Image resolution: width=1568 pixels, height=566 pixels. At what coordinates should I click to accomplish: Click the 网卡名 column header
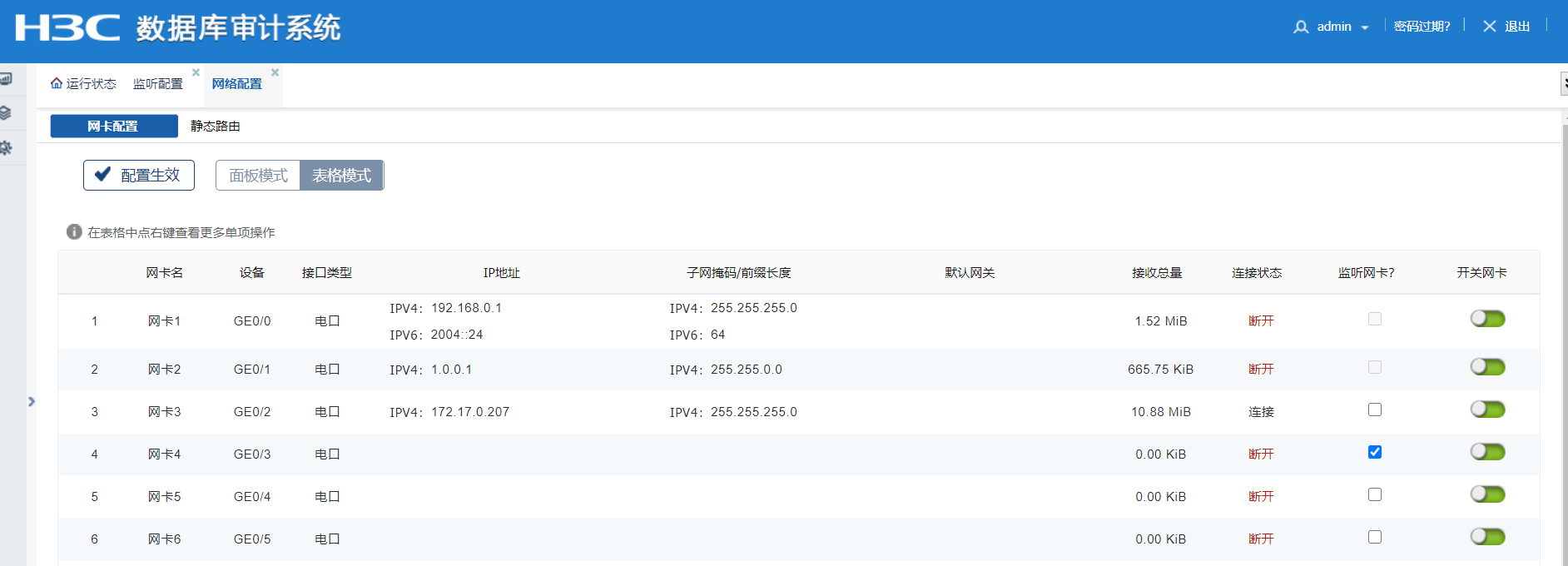tap(165, 273)
